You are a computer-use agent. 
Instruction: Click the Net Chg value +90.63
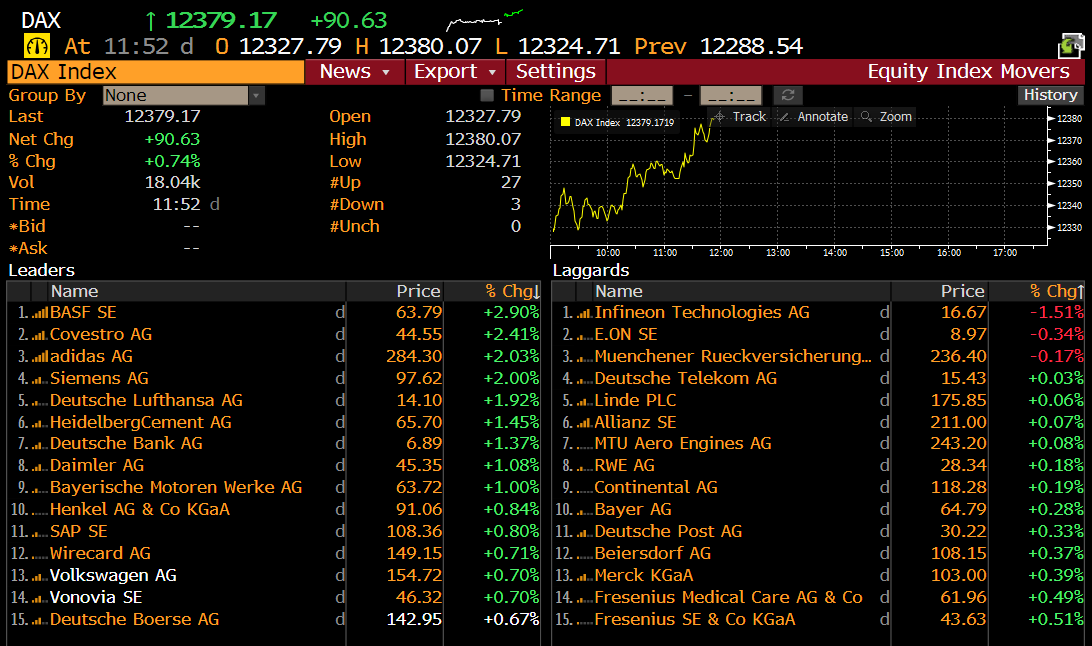[172, 139]
